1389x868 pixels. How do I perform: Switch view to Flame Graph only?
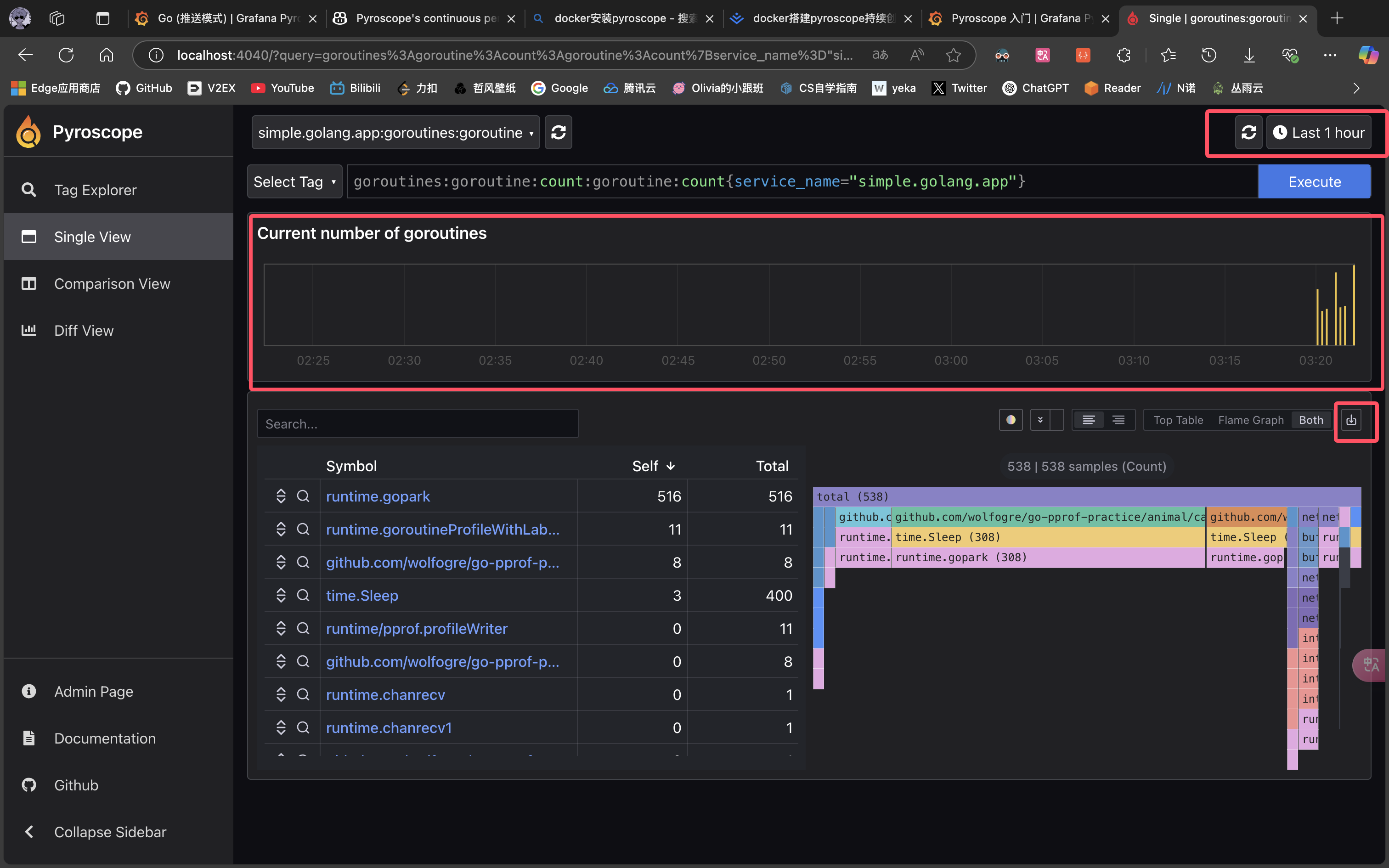(x=1250, y=420)
